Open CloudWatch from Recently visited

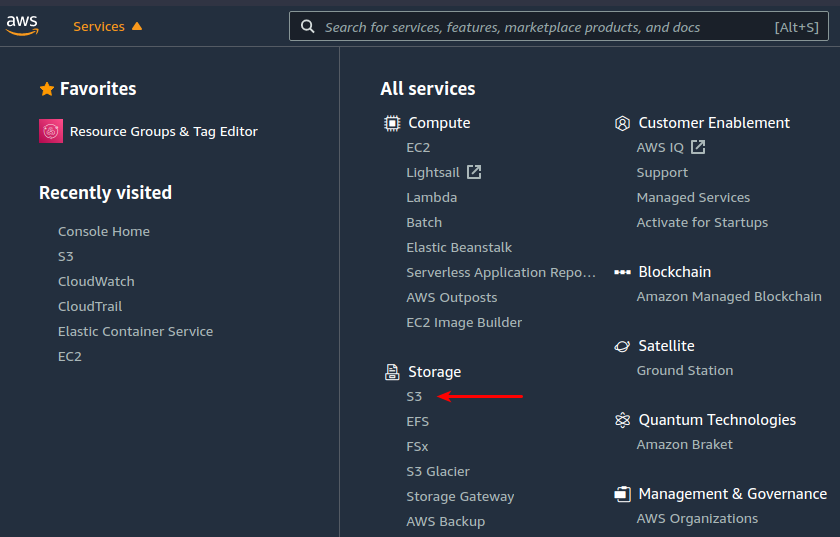tap(96, 281)
